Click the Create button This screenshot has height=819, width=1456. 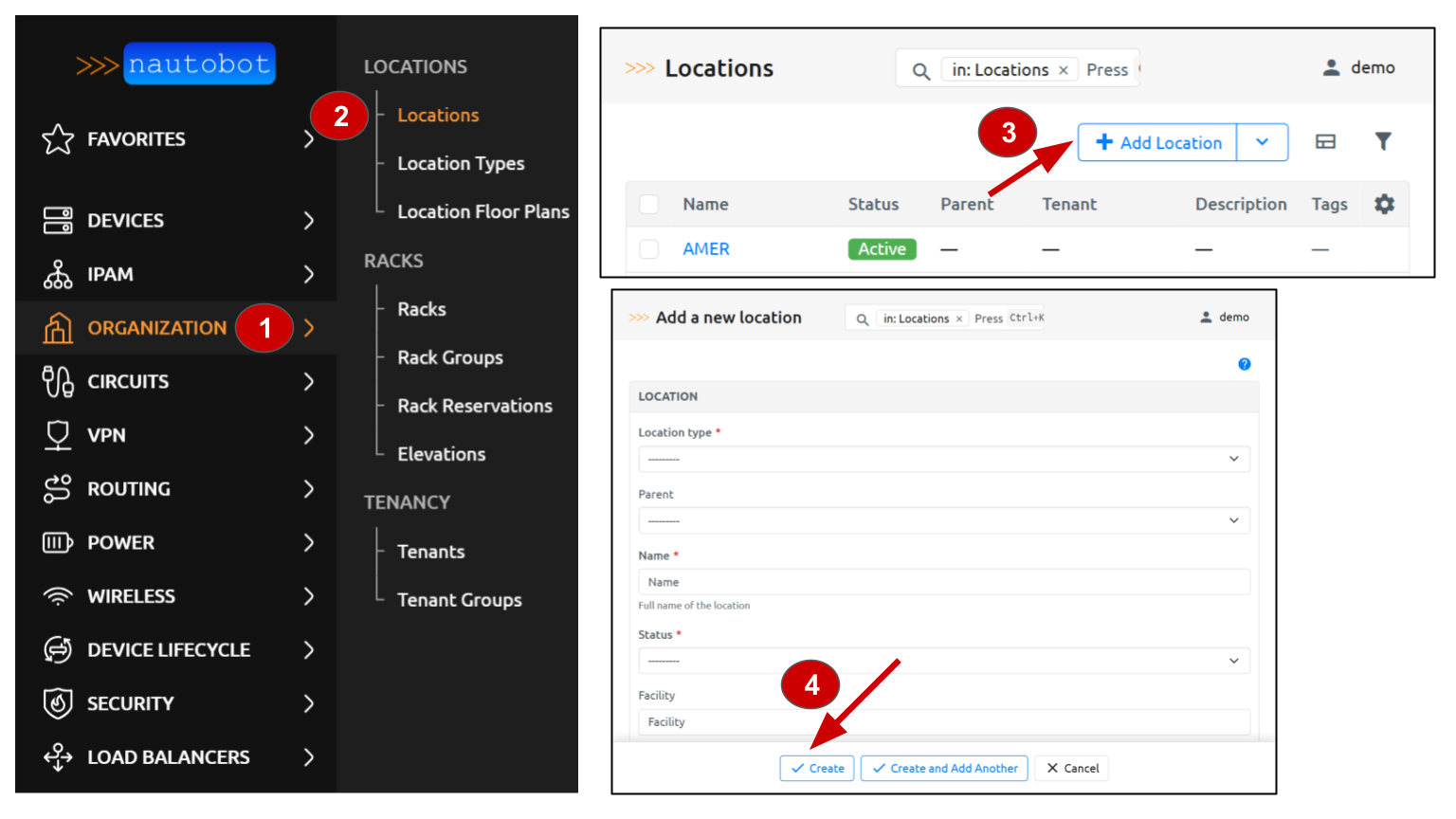coord(817,768)
